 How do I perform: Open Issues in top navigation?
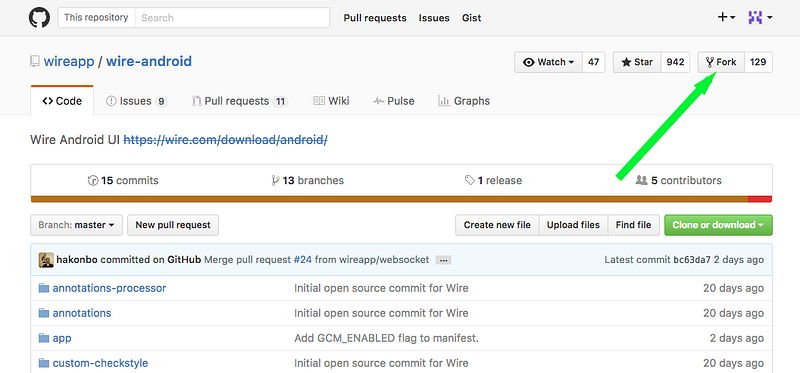[x=434, y=18]
